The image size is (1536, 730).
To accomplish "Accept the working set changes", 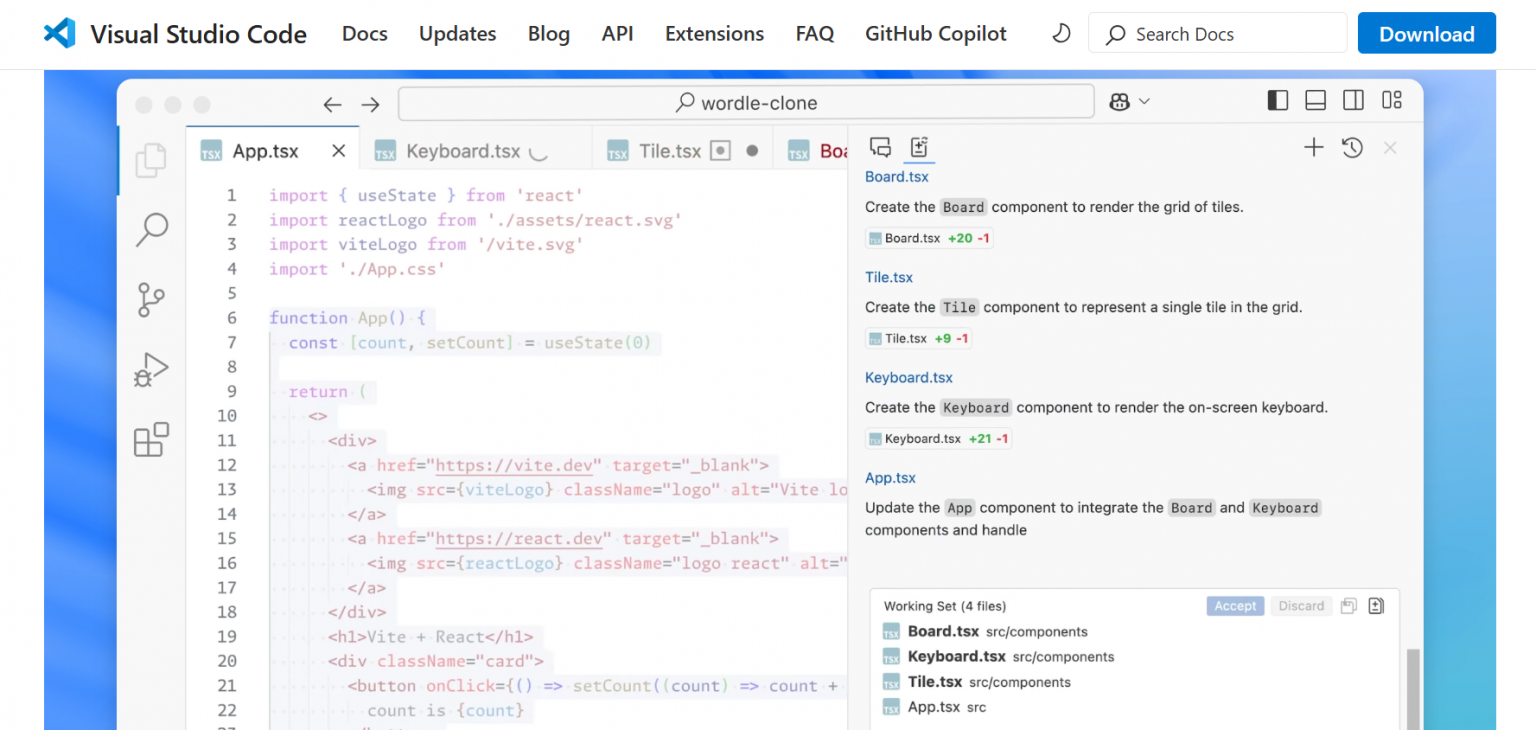I will click(1235, 605).
